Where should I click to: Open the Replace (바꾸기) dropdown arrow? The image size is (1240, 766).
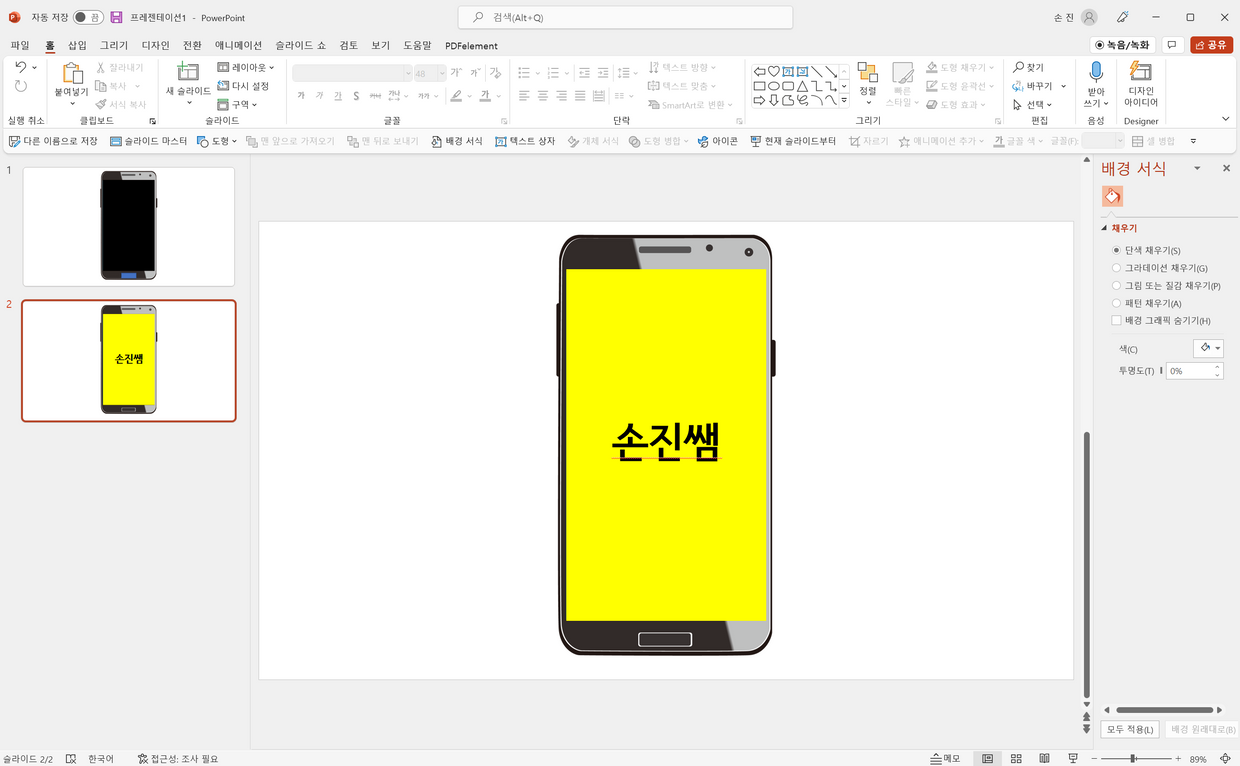tap(1063, 86)
